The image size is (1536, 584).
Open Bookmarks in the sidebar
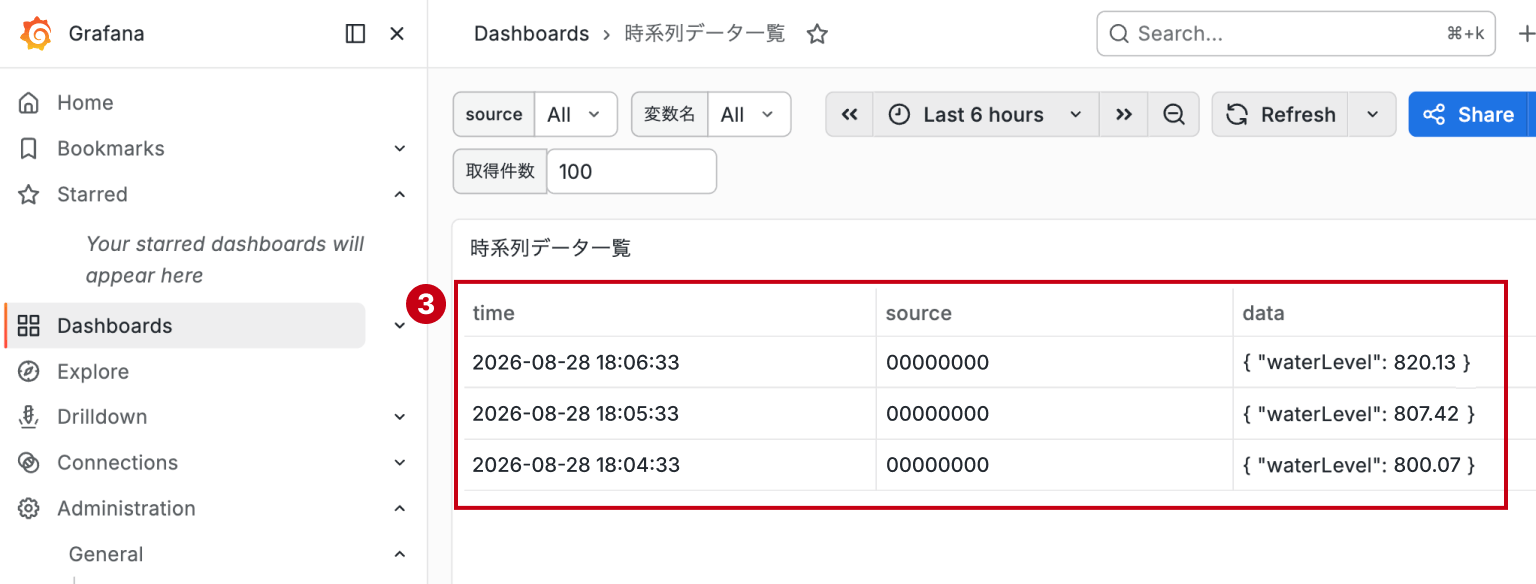click(x=111, y=149)
